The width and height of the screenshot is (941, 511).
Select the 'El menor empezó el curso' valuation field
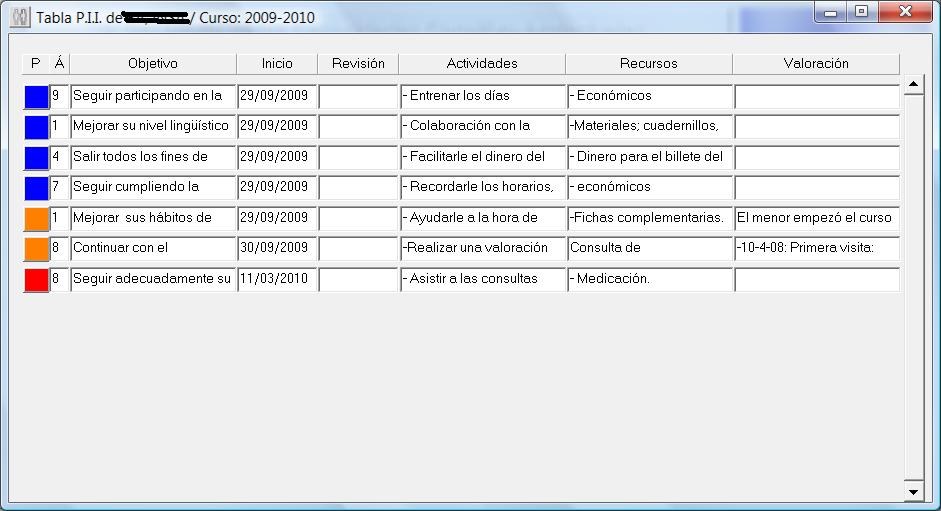click(x=816, y=219)
